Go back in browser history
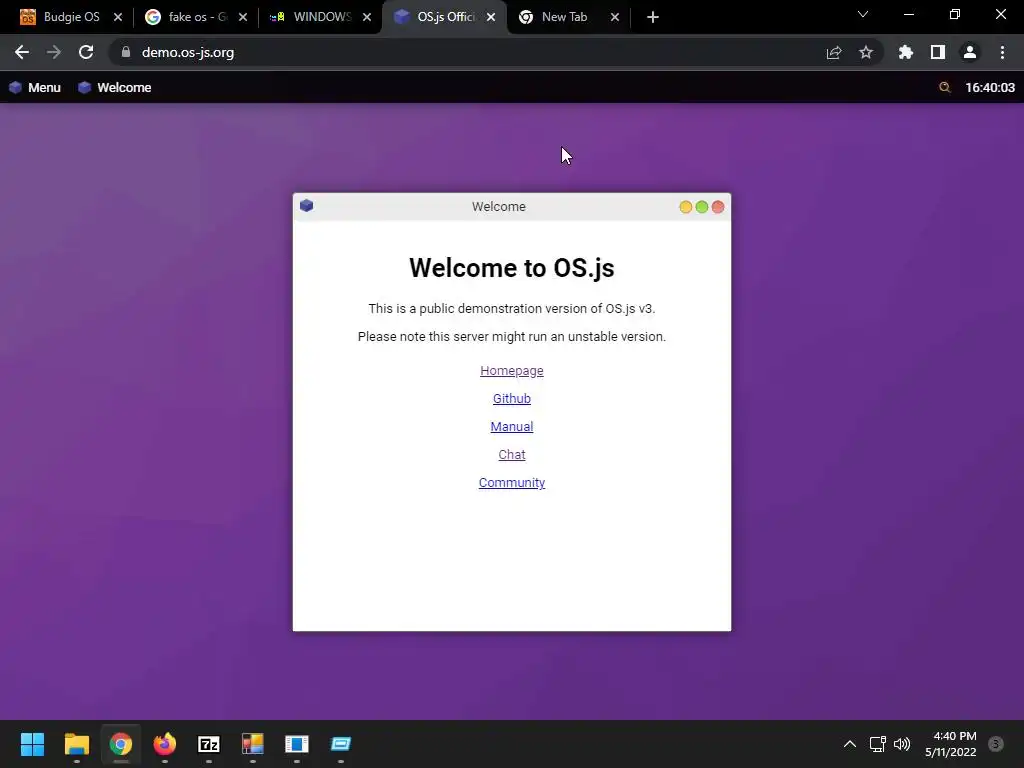Screen dimensions: 1024x768 pyautogui.click(x=22, y=52)
